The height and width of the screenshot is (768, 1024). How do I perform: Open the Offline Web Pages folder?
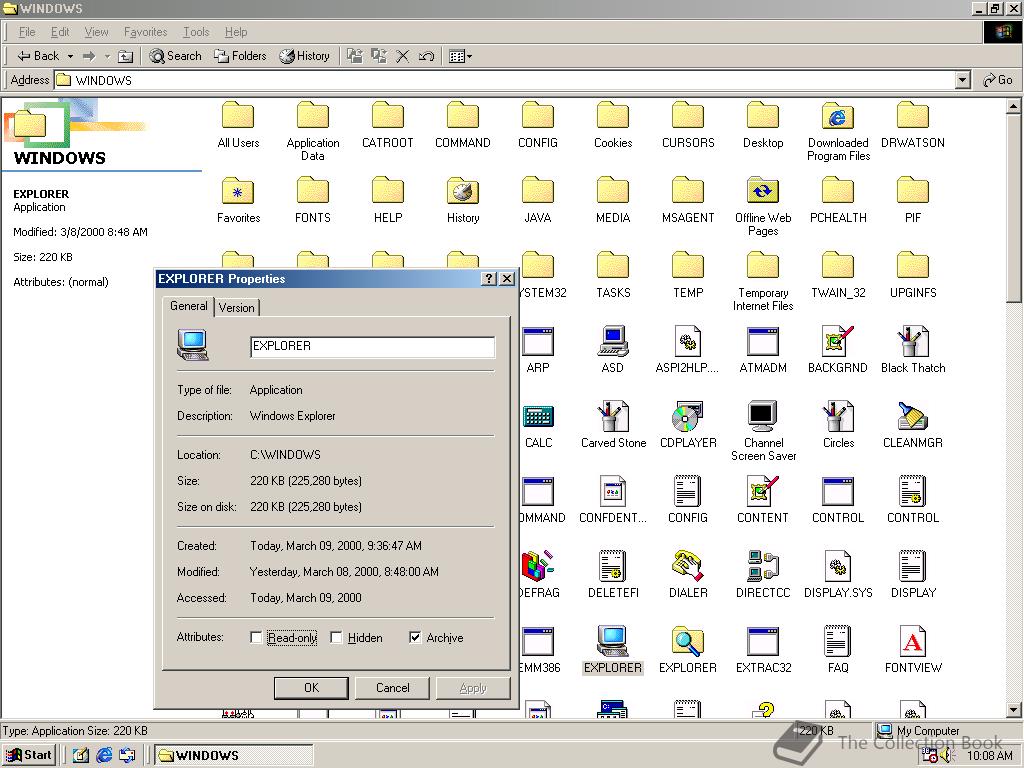[x=763, y=191]
